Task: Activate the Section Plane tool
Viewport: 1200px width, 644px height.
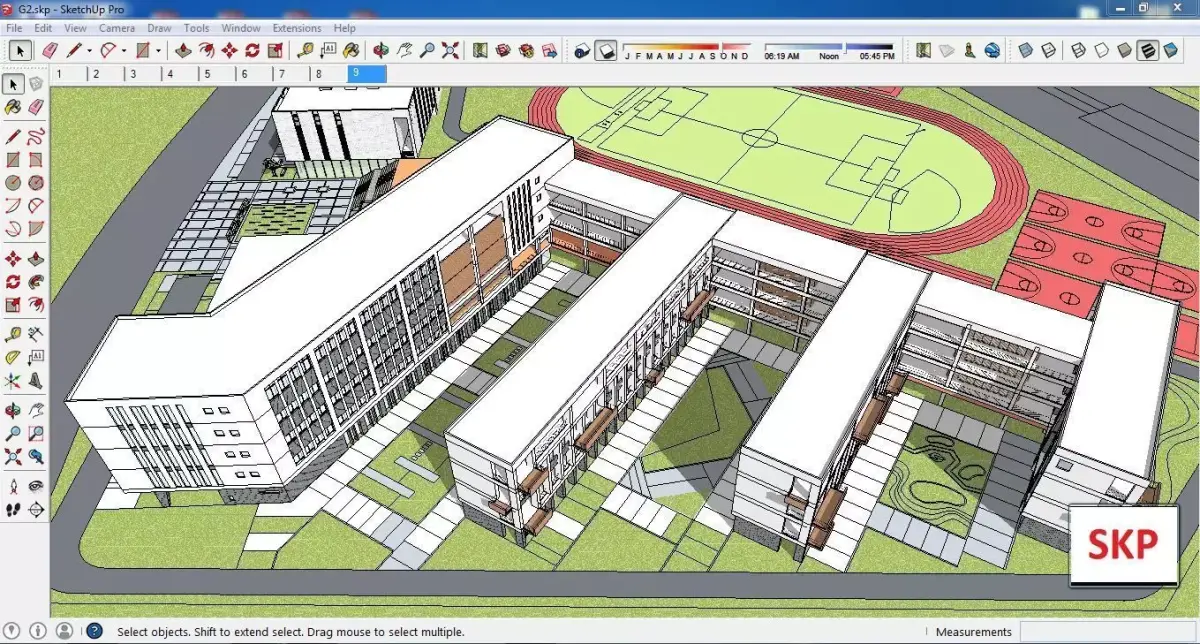Action: click(x=36, y=510)
